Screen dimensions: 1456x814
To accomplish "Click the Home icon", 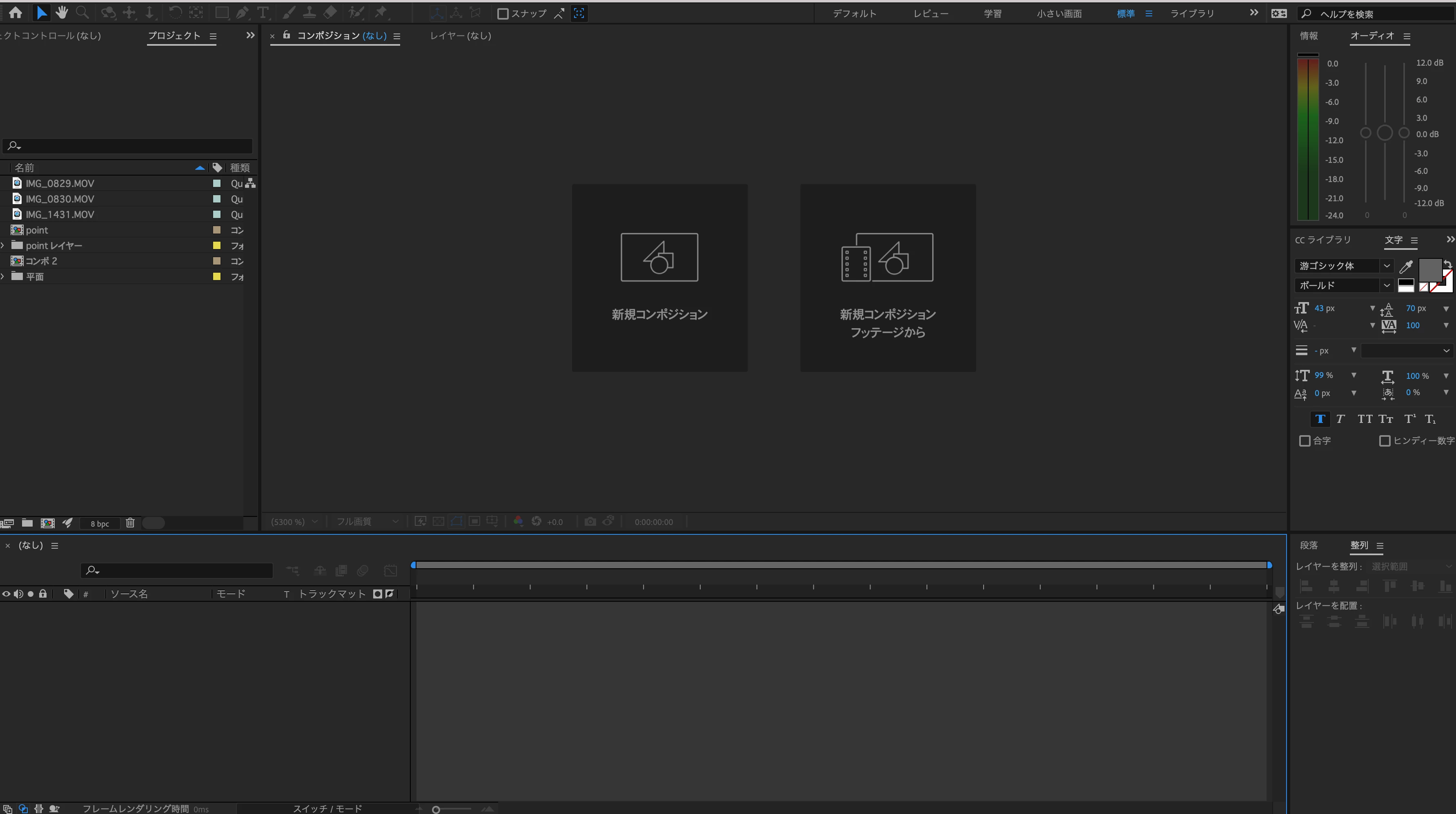I will coord(15,12).
